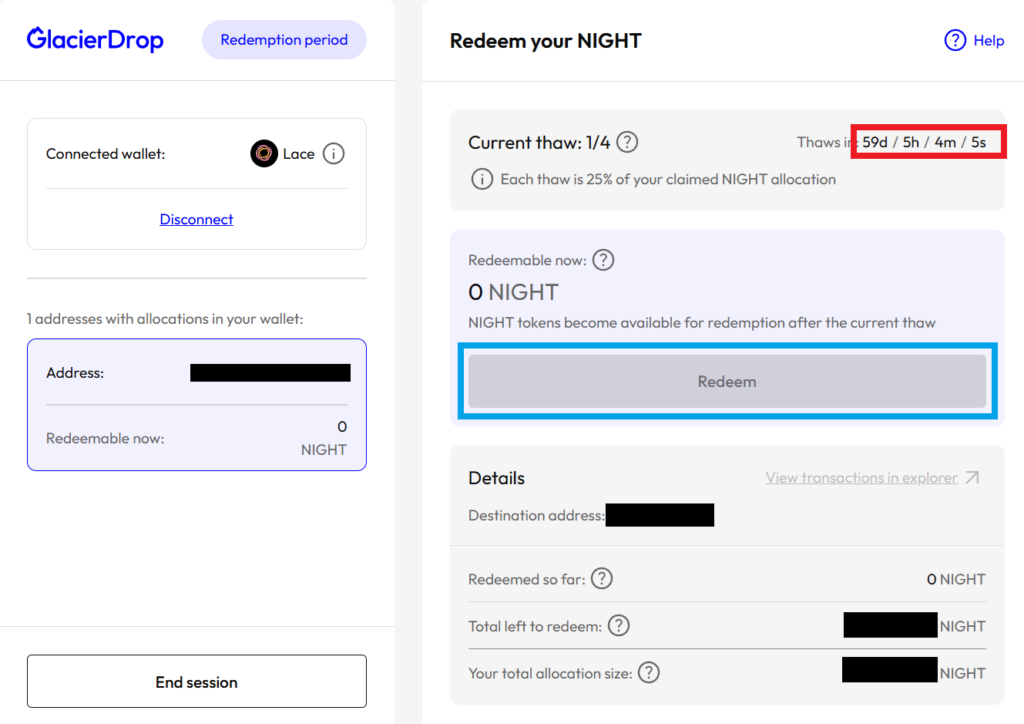Click the Lace wallet logo icon
Screen dimensions: 1024x724
pyautogui.click(x=264, y=154)
